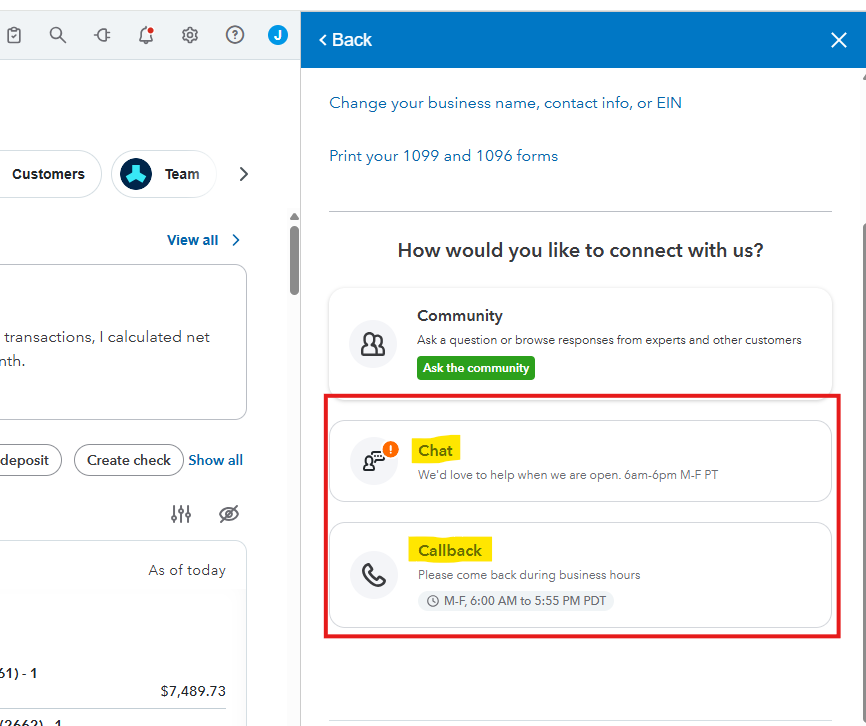This screenshot has height=726, width=866.
Task: Open the search magnifier in top bar
Action: [x=58, y=36]
